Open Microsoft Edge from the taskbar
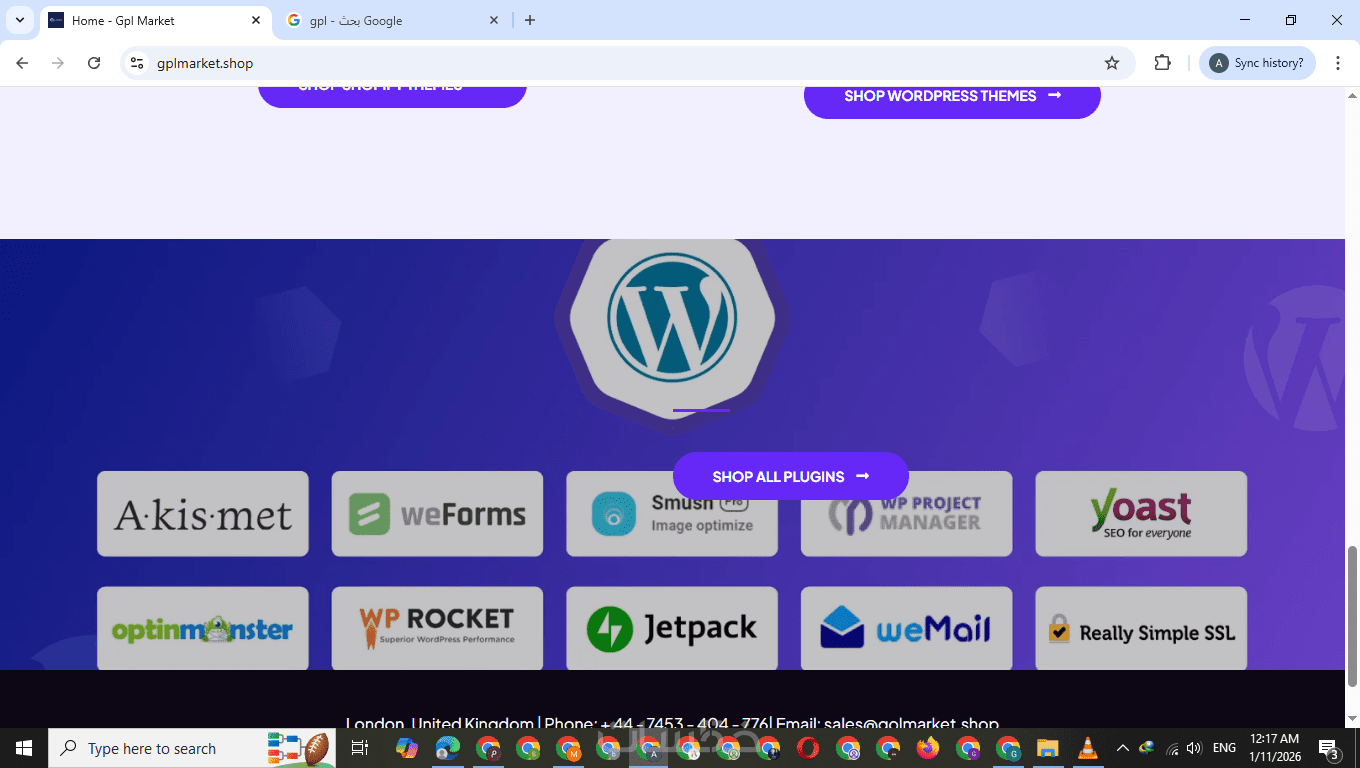Image resolution: width=1360 pixels, height=768 pixels. [447, 748]
